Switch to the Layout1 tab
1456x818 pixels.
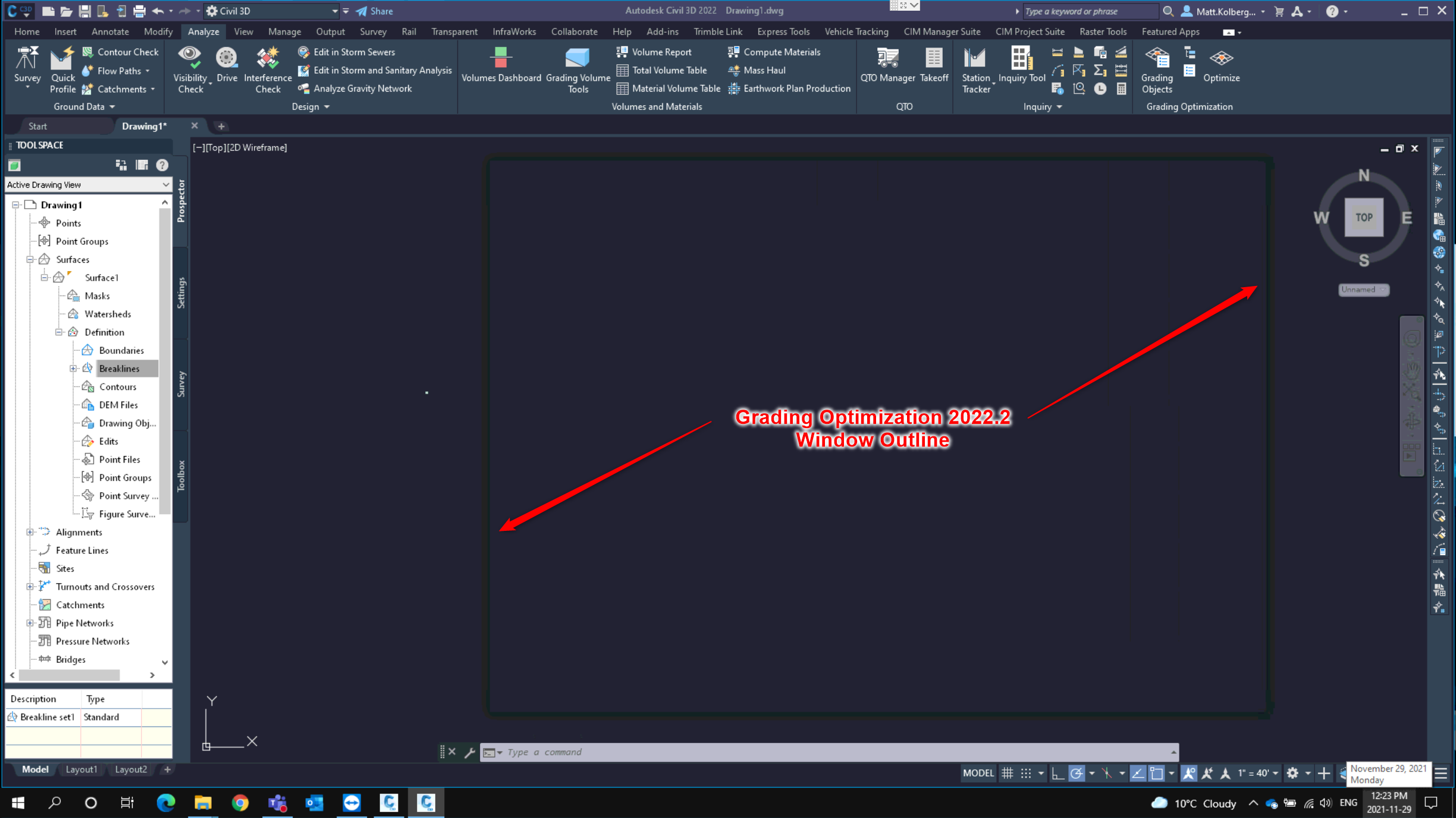[81, 769]
